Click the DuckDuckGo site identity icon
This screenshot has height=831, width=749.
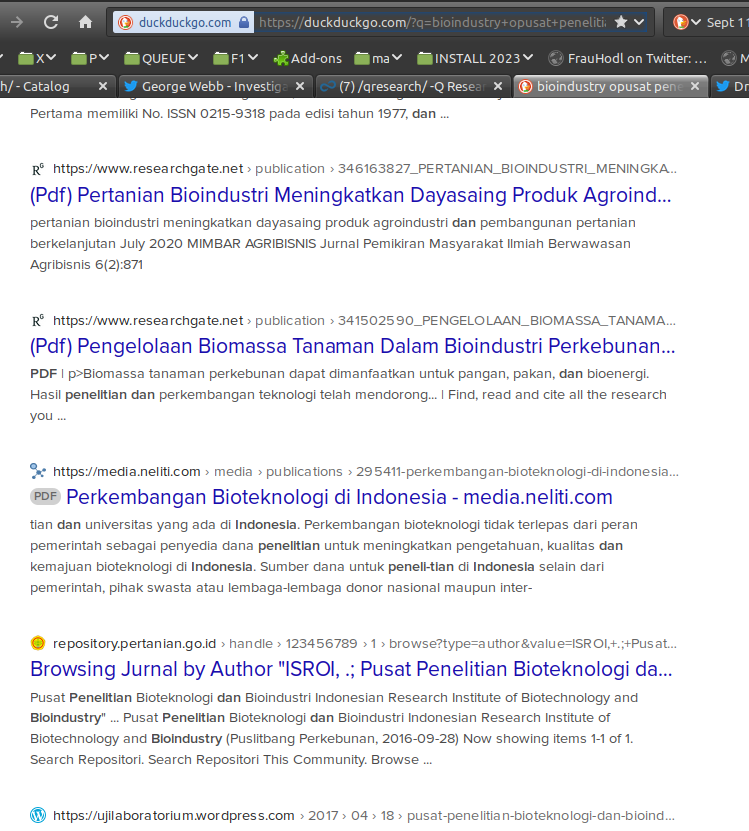[126, 22]
